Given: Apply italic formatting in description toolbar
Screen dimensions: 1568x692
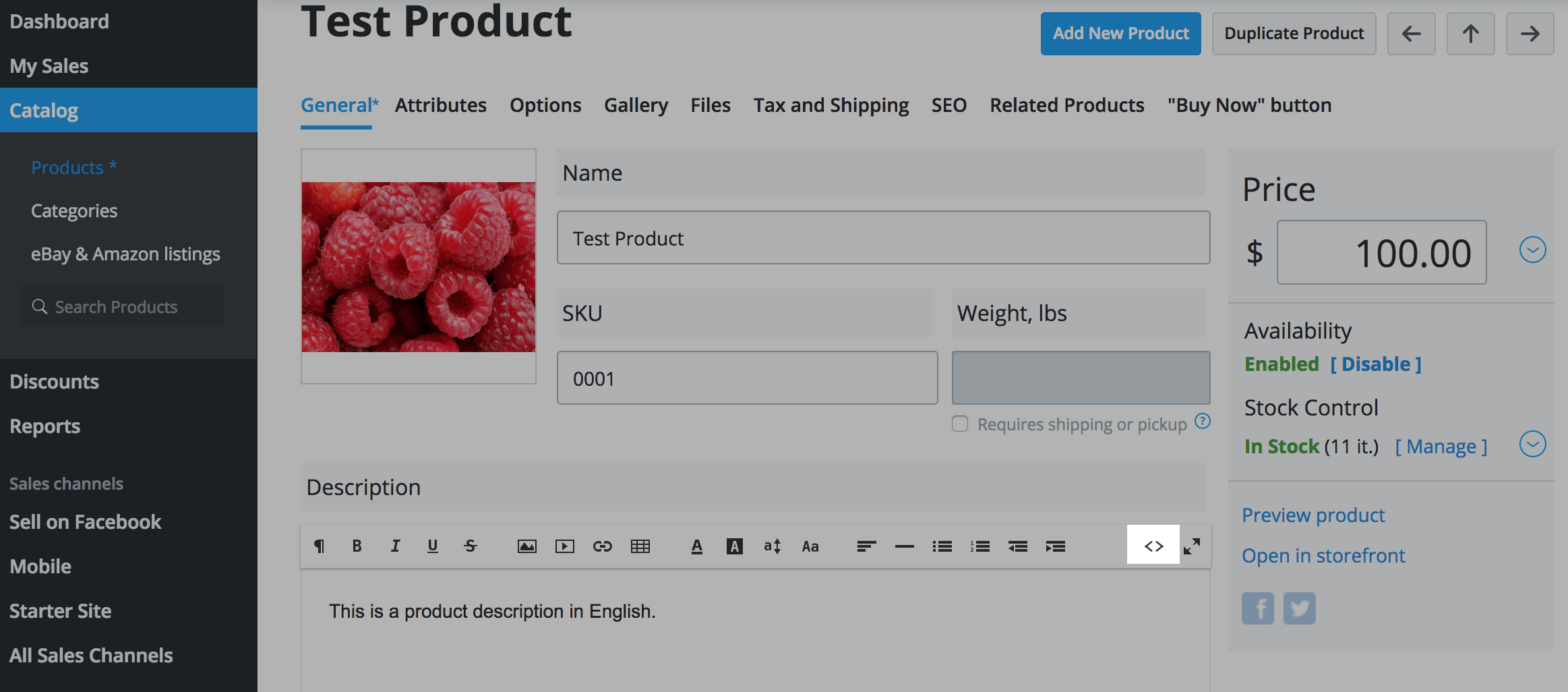Looking at the screenshot, I should [x=395, y=546].
